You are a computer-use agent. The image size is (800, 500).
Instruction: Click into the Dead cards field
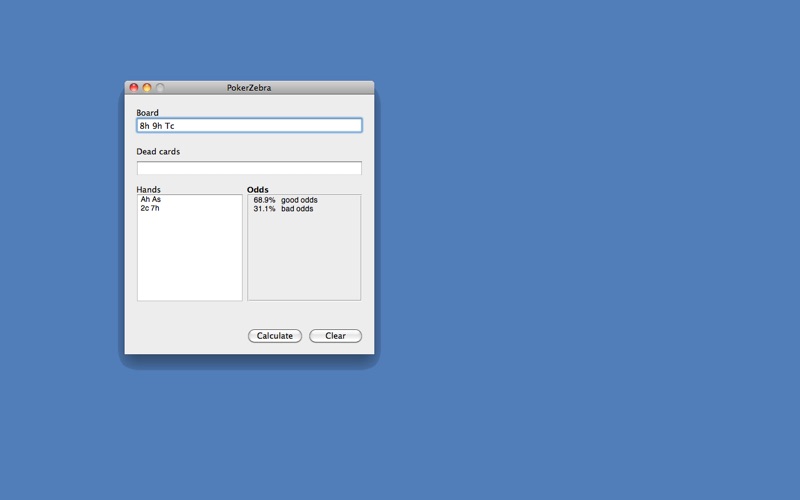coord(249,168)
